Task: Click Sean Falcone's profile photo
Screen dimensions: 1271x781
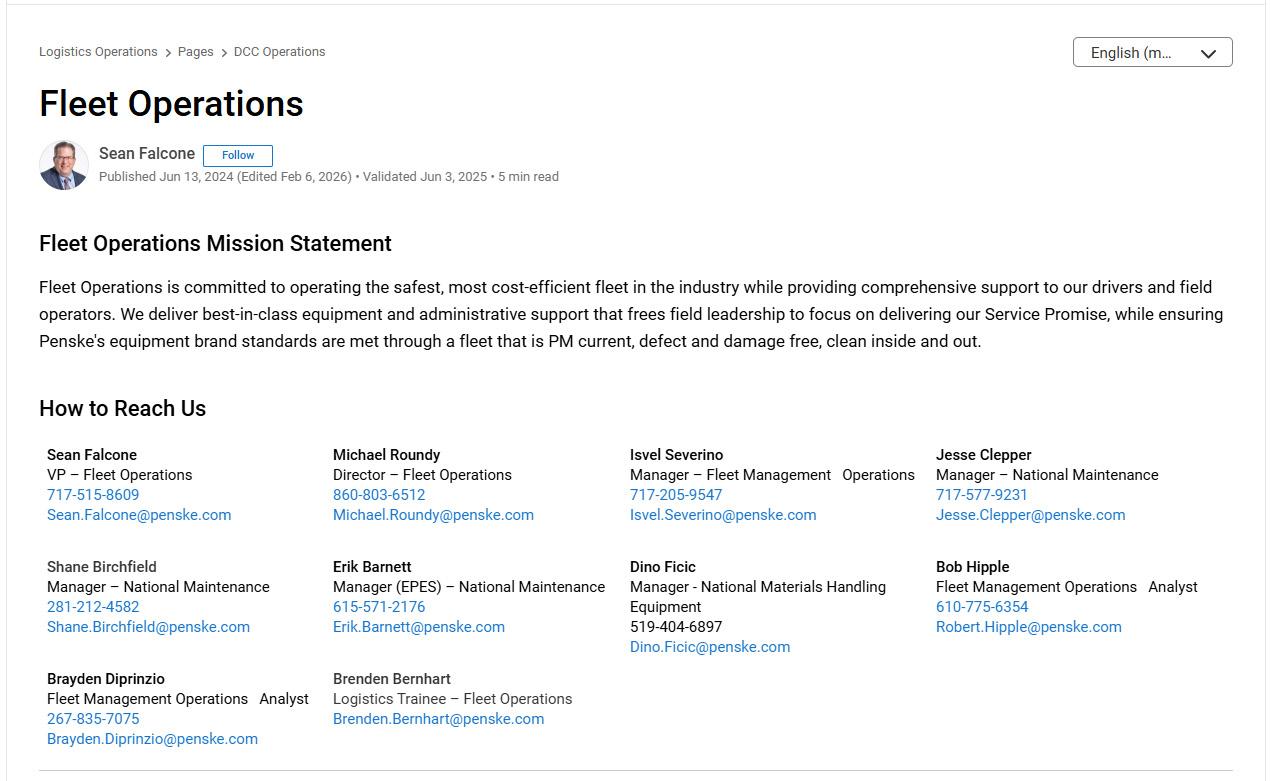Action: pos(64,165)
